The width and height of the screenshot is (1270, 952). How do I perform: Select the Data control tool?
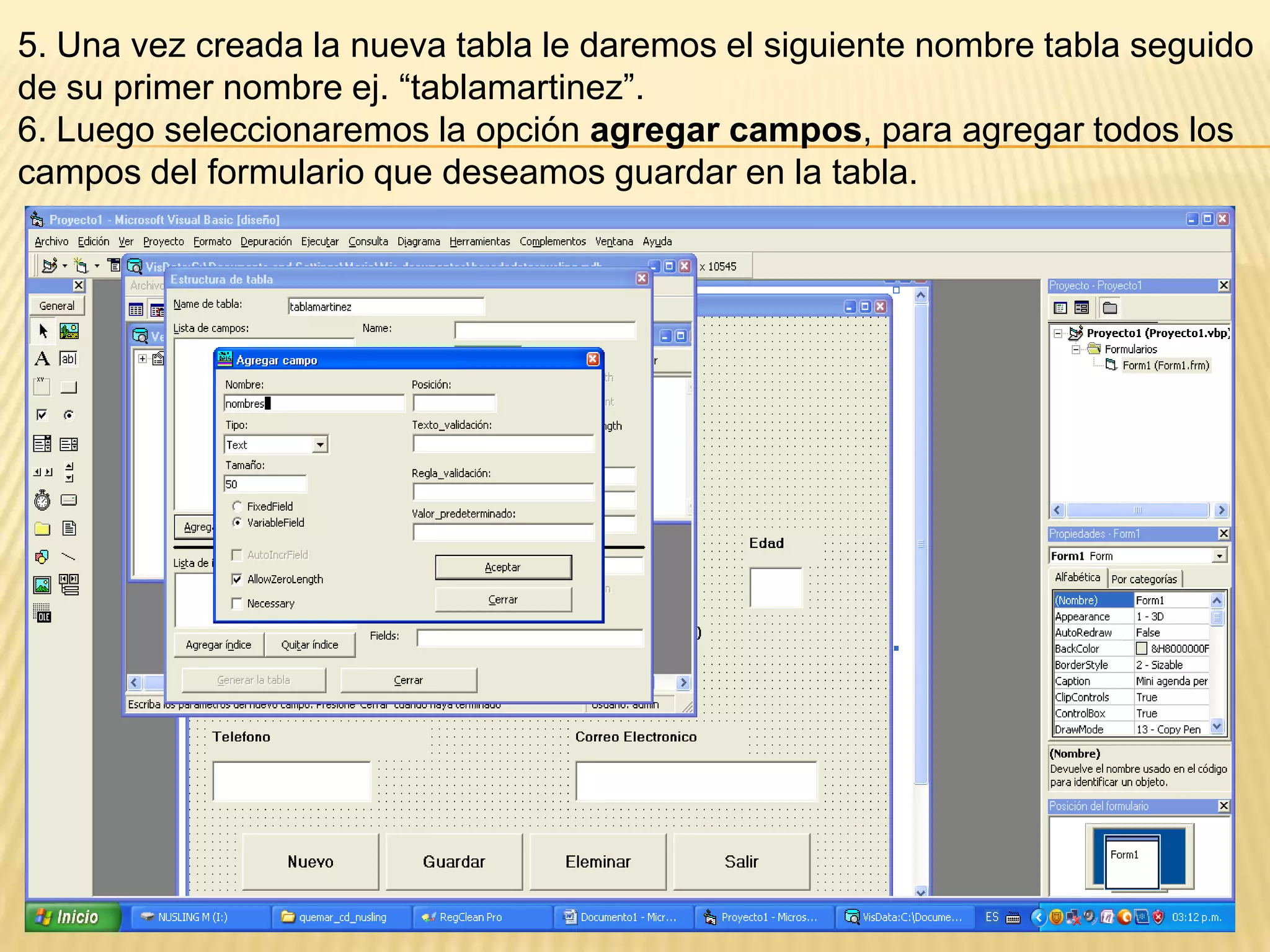69,584
